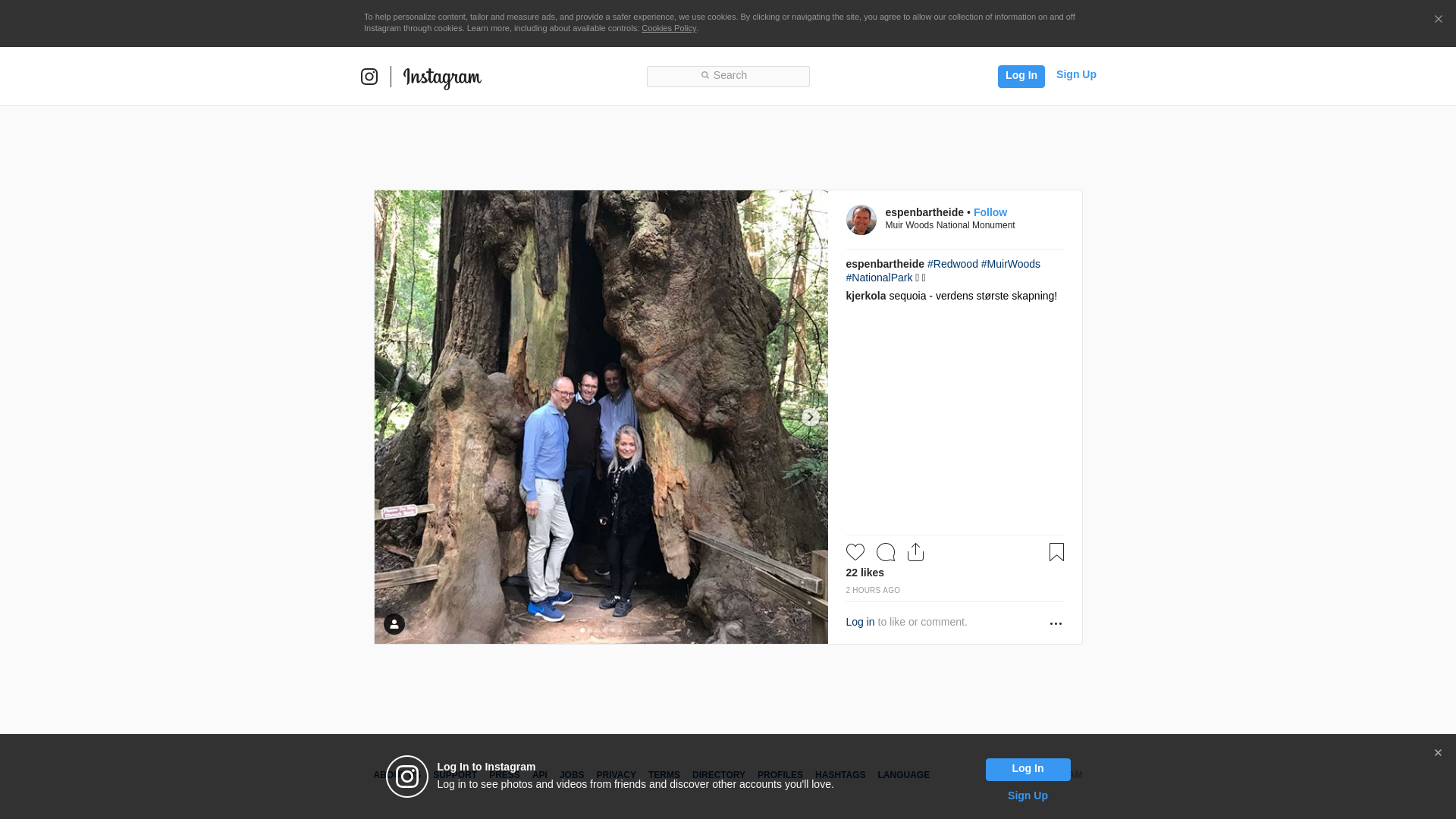Open espenbartheide name in caption
Image resolution: width=1456 pixels, height=819 pixels.
[885, 264]
